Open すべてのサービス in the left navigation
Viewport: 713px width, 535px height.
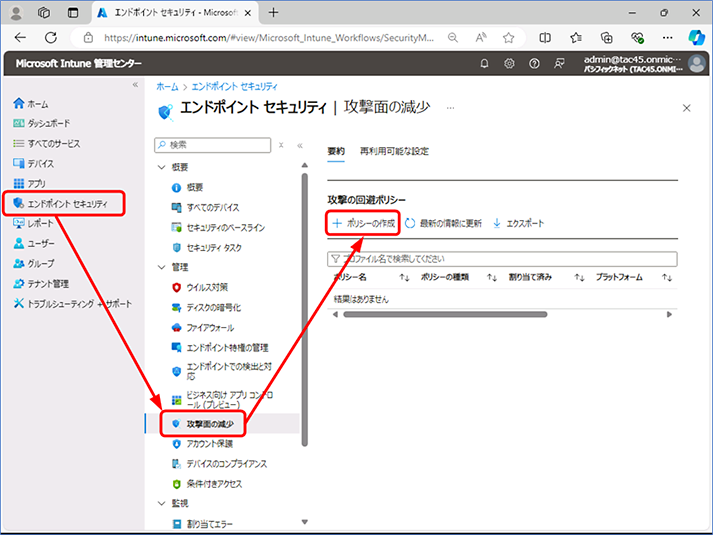pos(47,144)
